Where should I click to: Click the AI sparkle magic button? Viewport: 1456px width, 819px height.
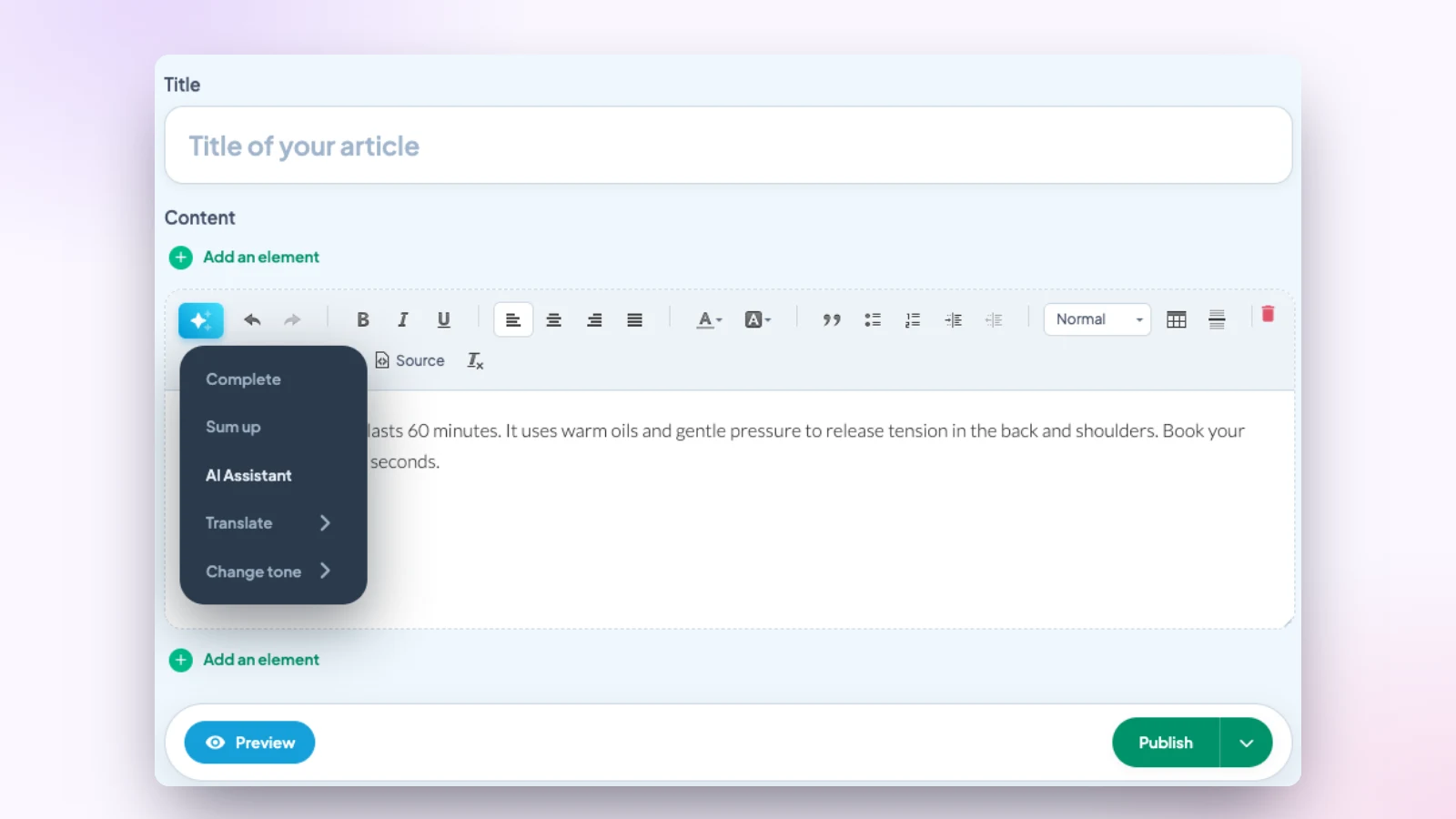(x=201, y=320)
